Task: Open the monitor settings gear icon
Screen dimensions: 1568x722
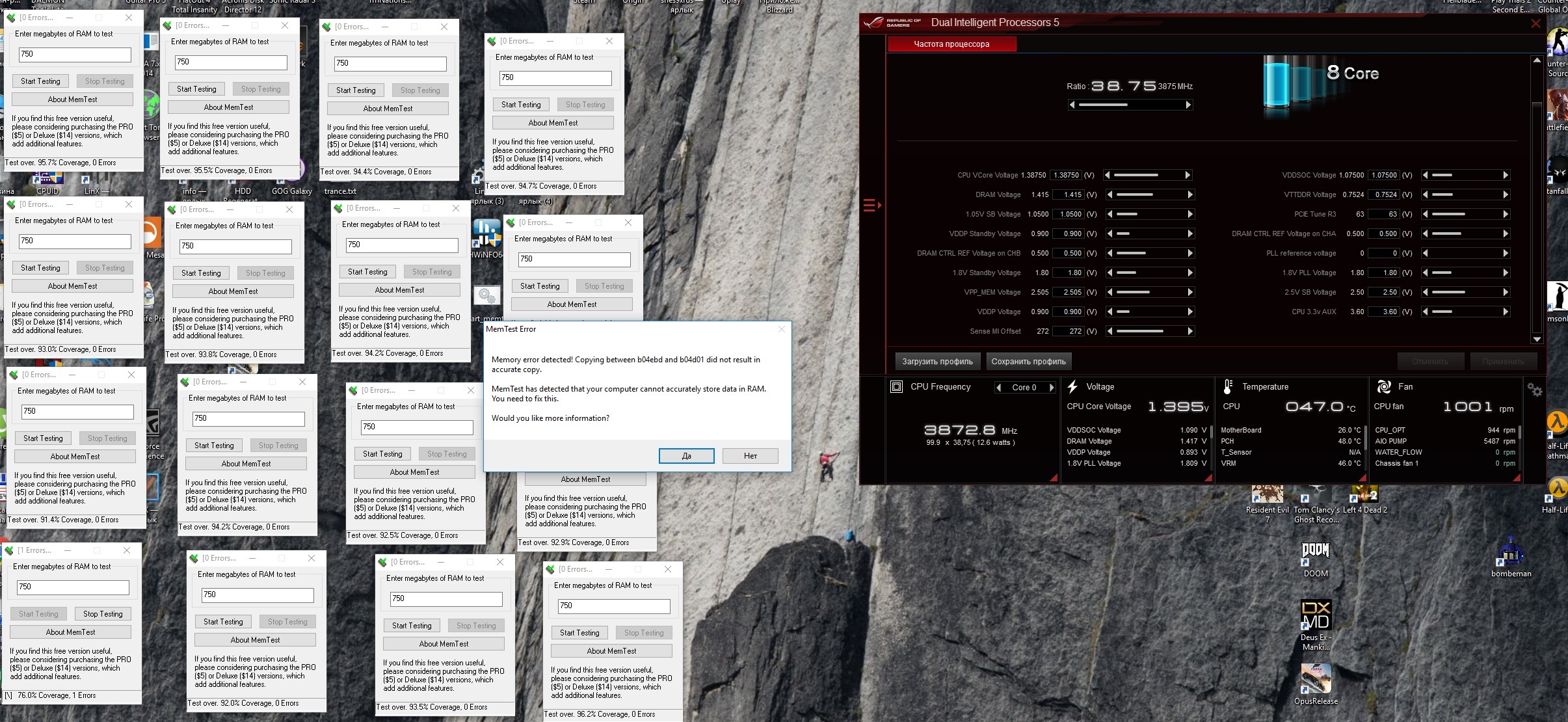Action: point(1535,390)
